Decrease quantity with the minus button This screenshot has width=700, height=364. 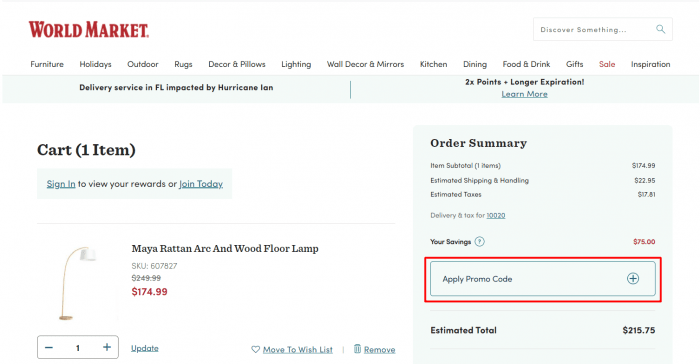point(49,347)
